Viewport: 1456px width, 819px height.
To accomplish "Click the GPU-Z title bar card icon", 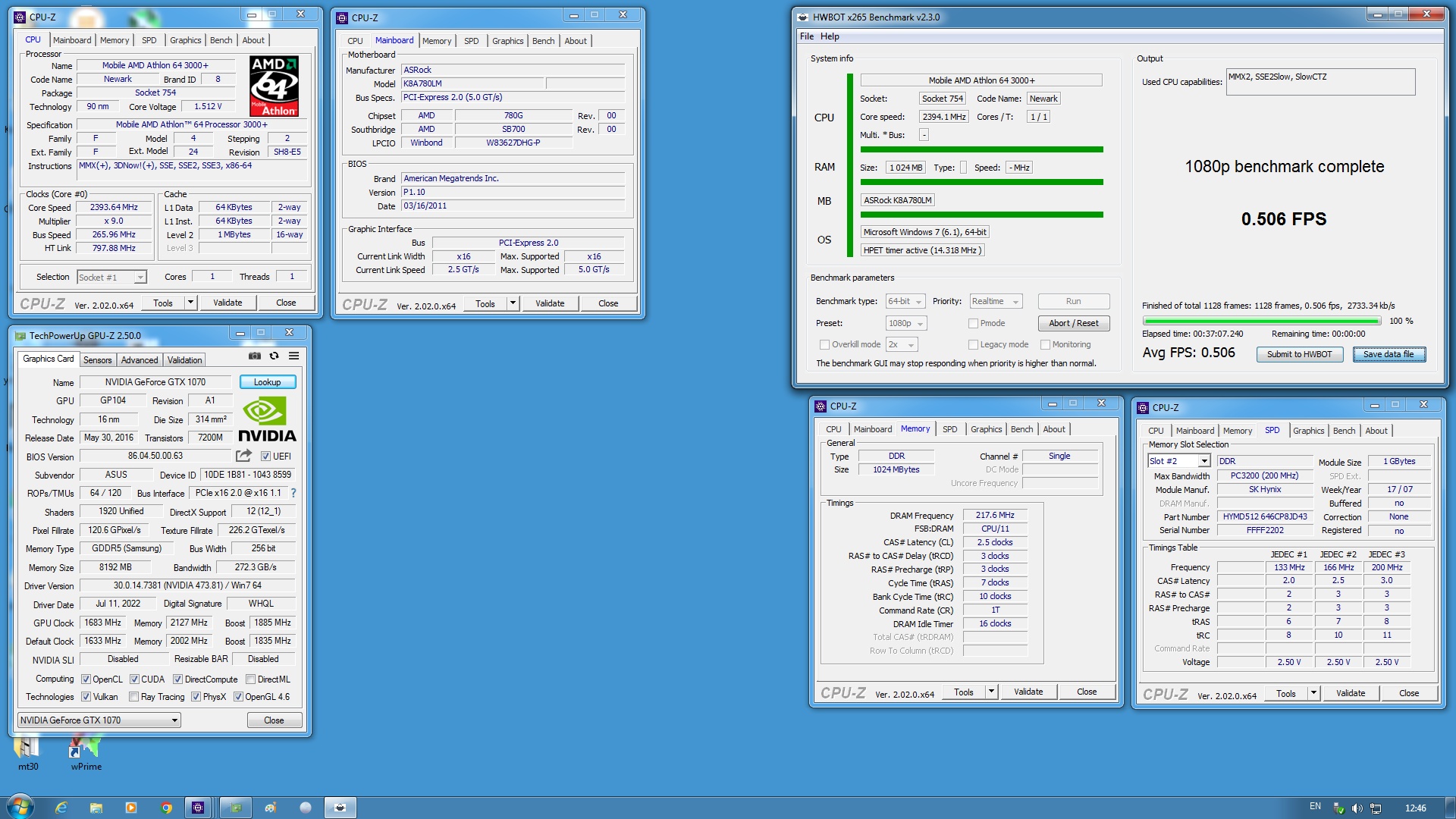I will tap(20, 335).
